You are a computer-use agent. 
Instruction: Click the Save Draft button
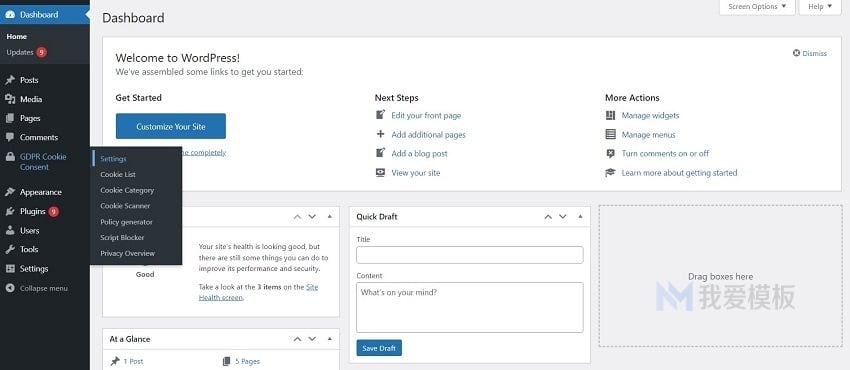(379, 348)
